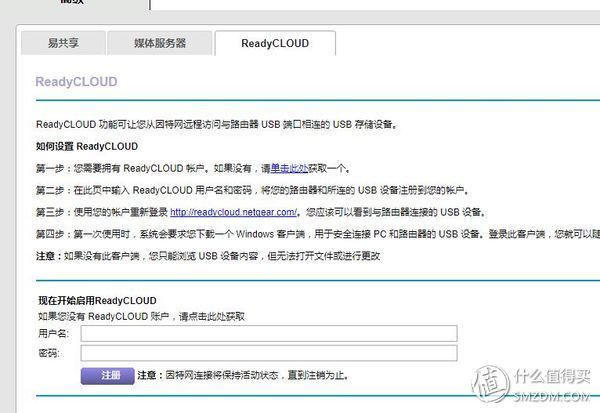
Task: Click the 用户名 label
Action: (x=54, y=334)
